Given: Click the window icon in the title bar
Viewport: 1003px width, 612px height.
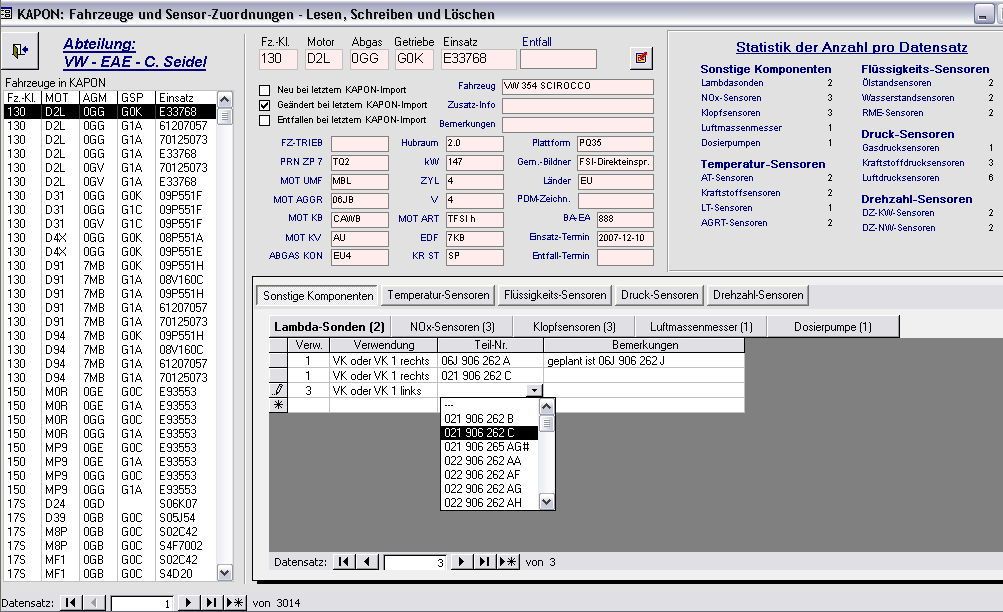Looking at the screenshot, I should click(x=6, y=13).
